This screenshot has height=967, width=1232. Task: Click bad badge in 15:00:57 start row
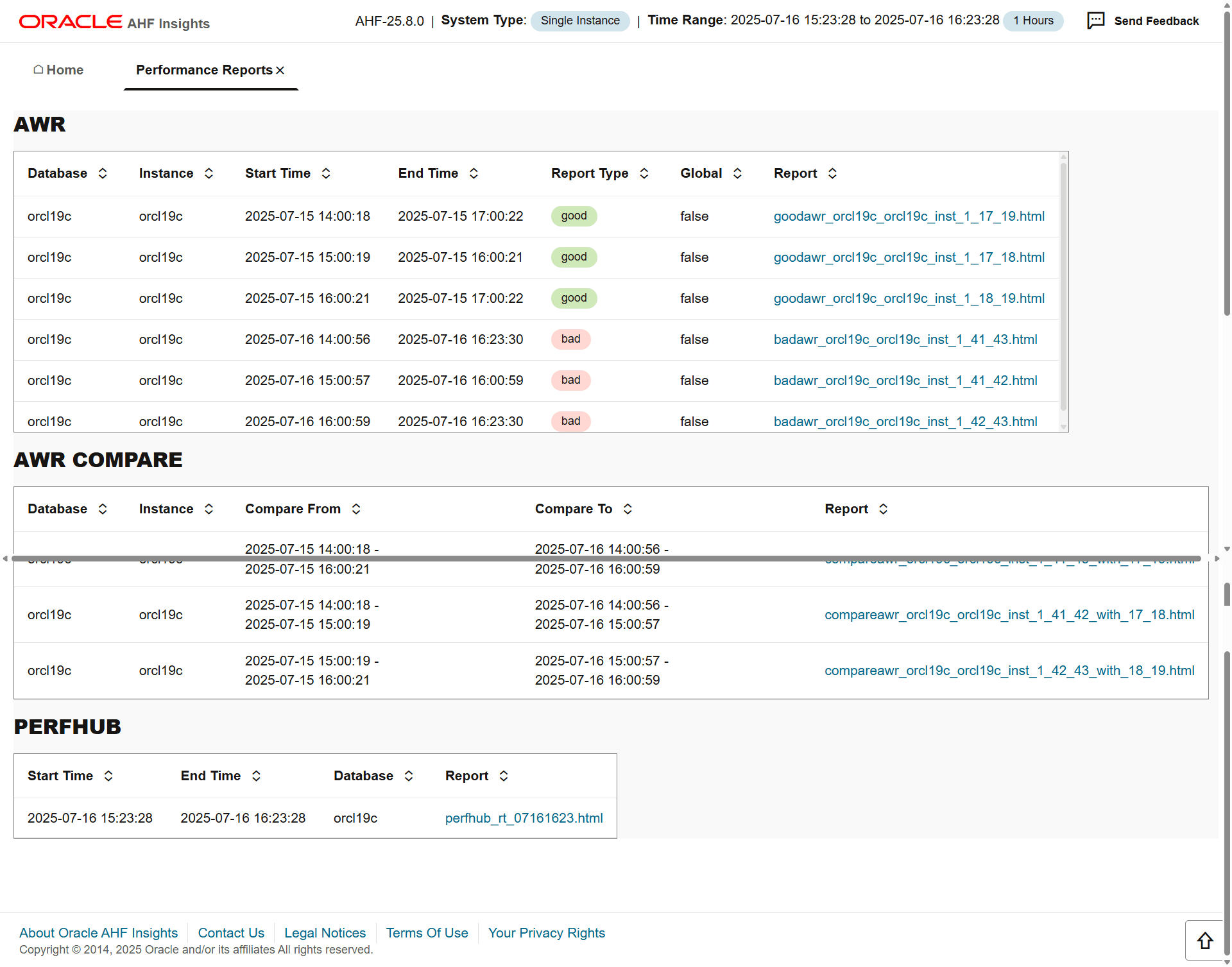(570, 381)
